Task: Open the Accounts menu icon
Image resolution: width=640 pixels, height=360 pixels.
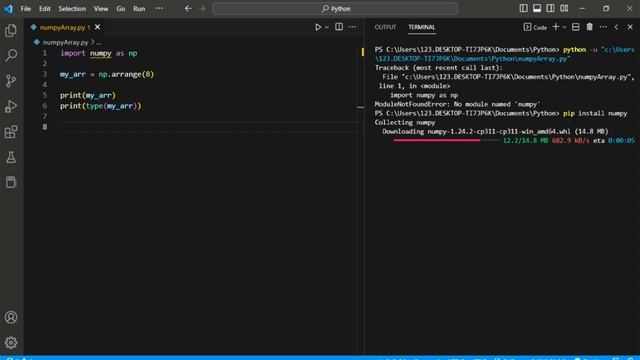Action: click(11, 317)
